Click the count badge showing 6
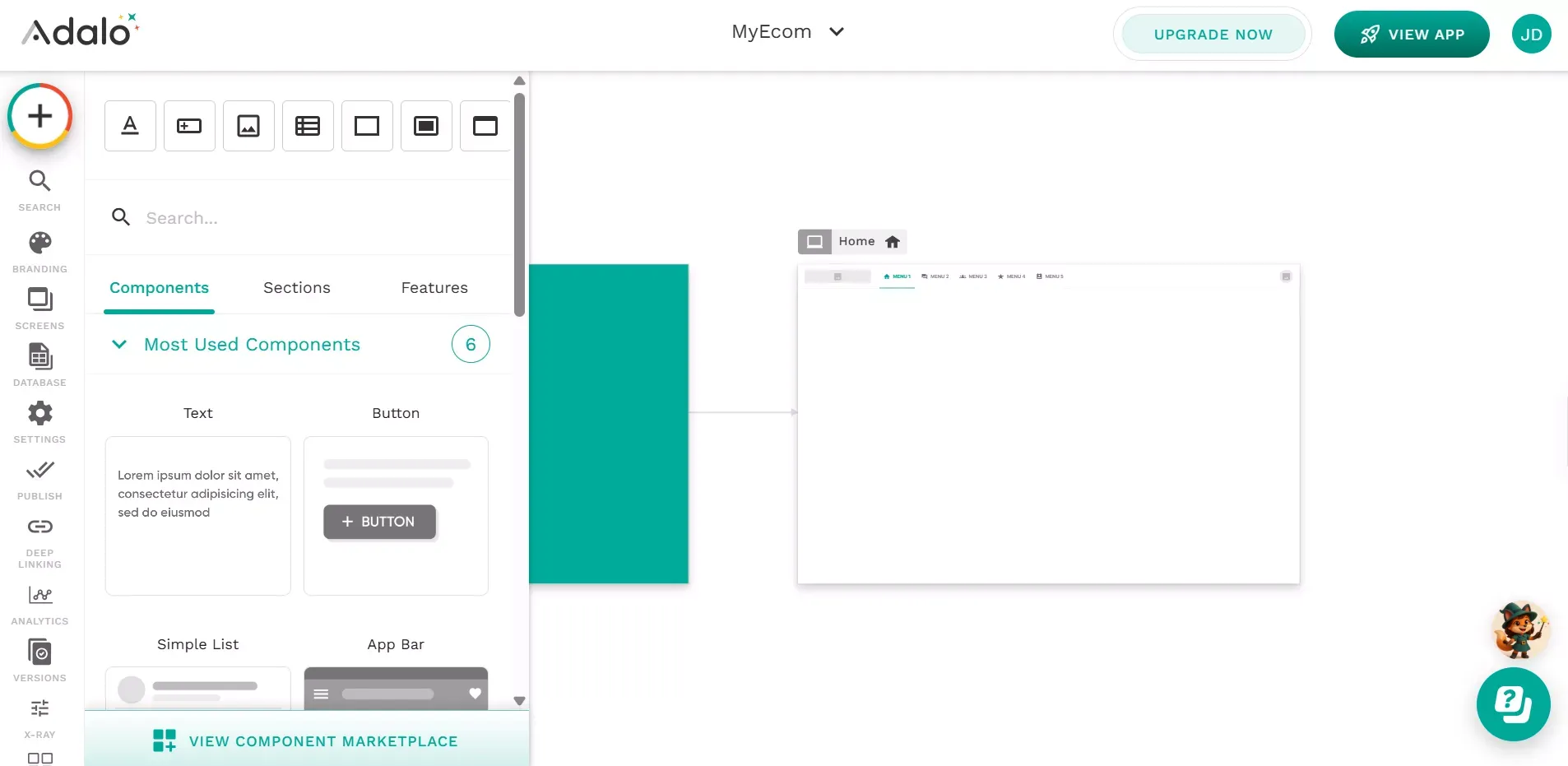This screenshot has width=1568, height=766. [x=471, y=345]
